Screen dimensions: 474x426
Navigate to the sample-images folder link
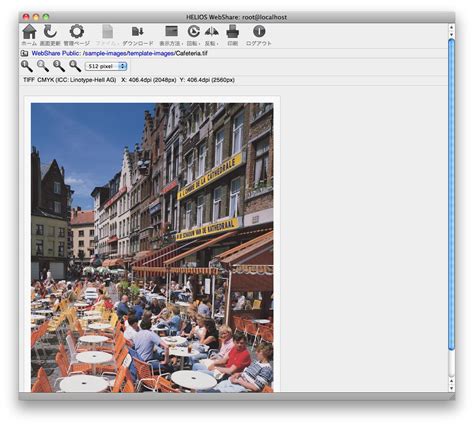105,53
